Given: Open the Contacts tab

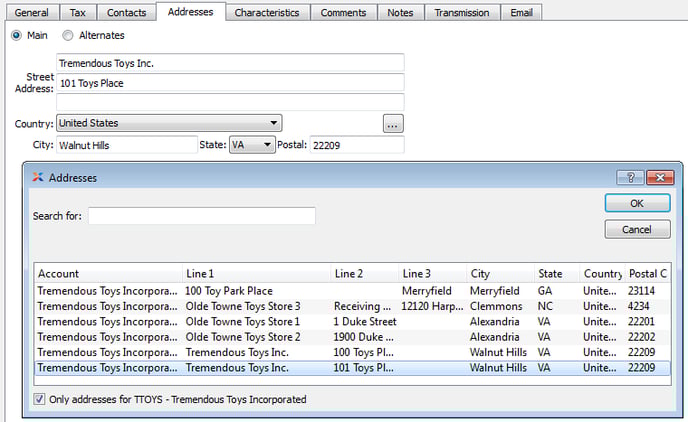Looking at the screenshot, I should (126, 13).
